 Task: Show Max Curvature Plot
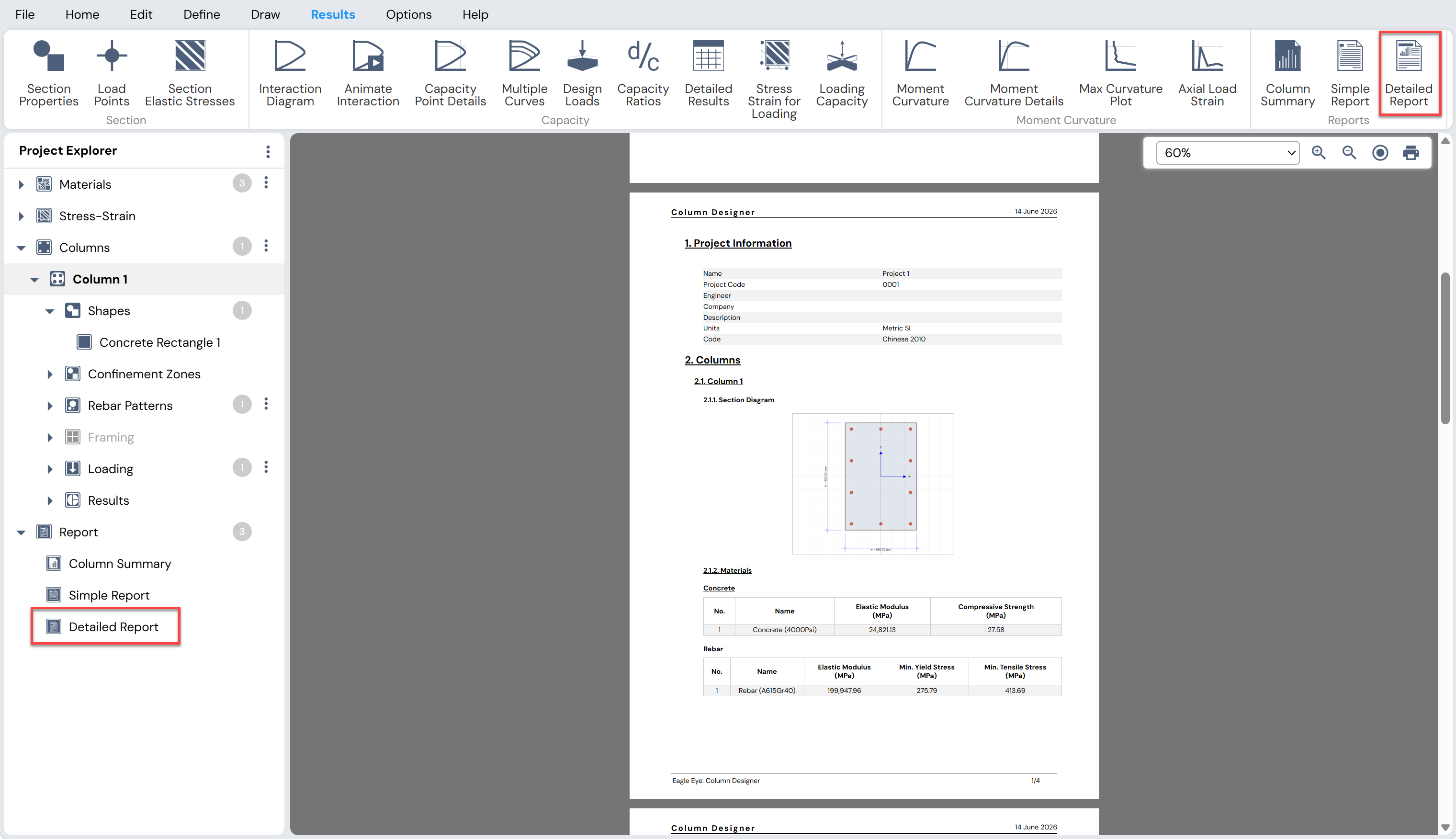[x=1120, y=73]
